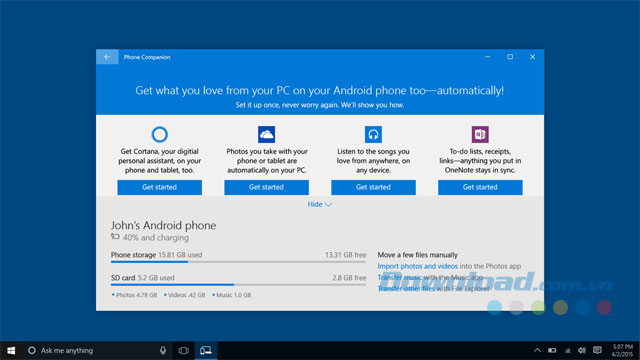Get started with photos sync
The width and height of the screenshot is (640, 360).
pos(267,187)
